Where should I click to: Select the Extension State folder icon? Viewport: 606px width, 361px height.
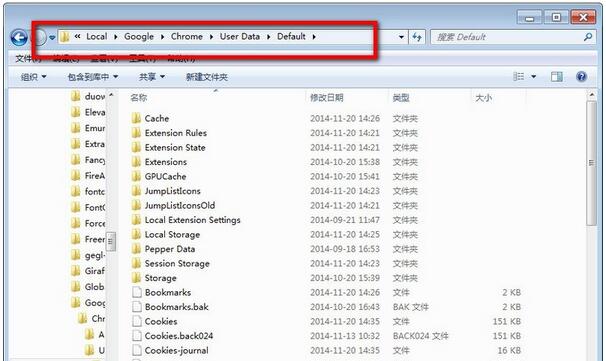click(x=136, y=147)
